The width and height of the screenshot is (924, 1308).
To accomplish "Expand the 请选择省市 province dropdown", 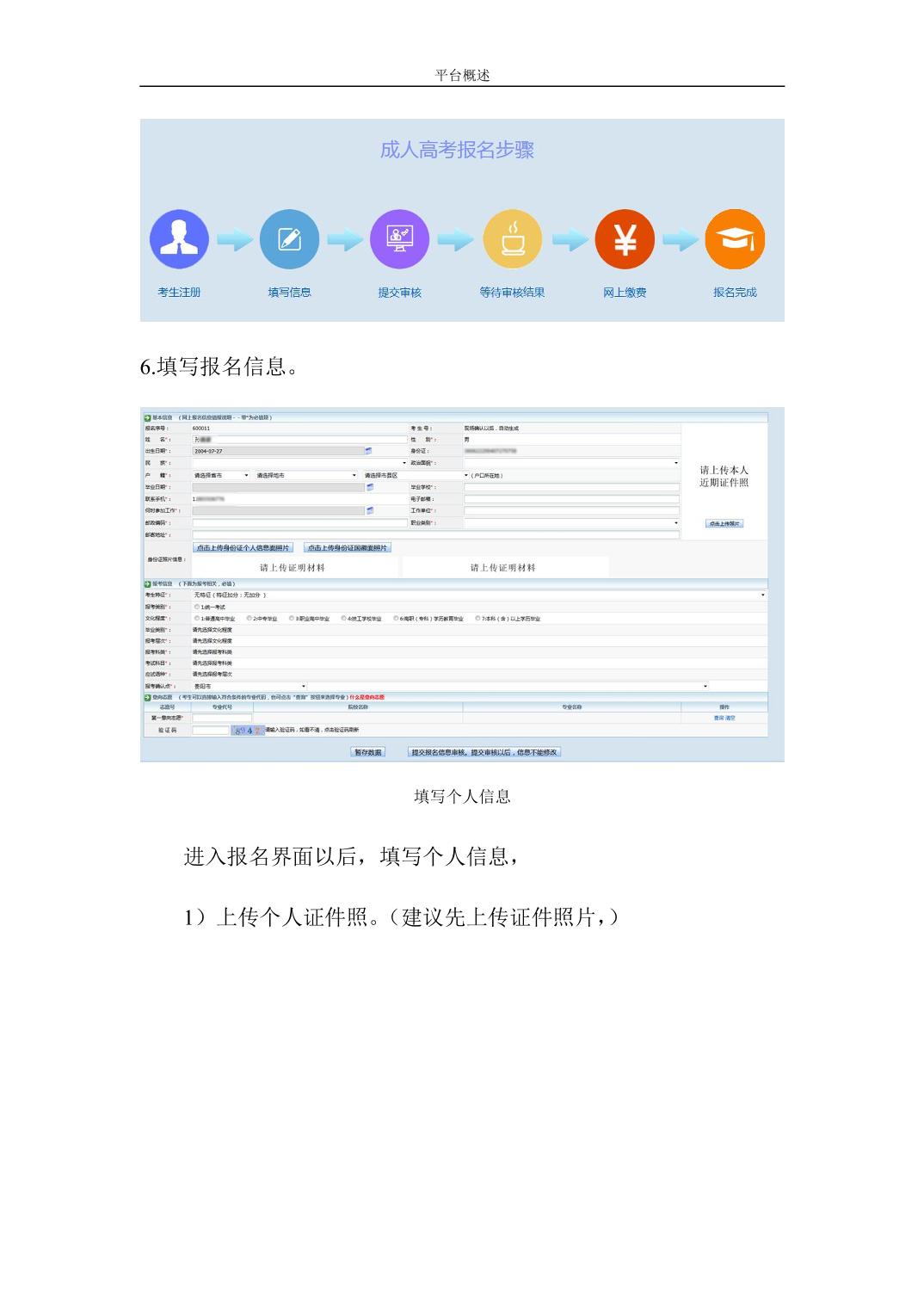I will click(221, 475).
